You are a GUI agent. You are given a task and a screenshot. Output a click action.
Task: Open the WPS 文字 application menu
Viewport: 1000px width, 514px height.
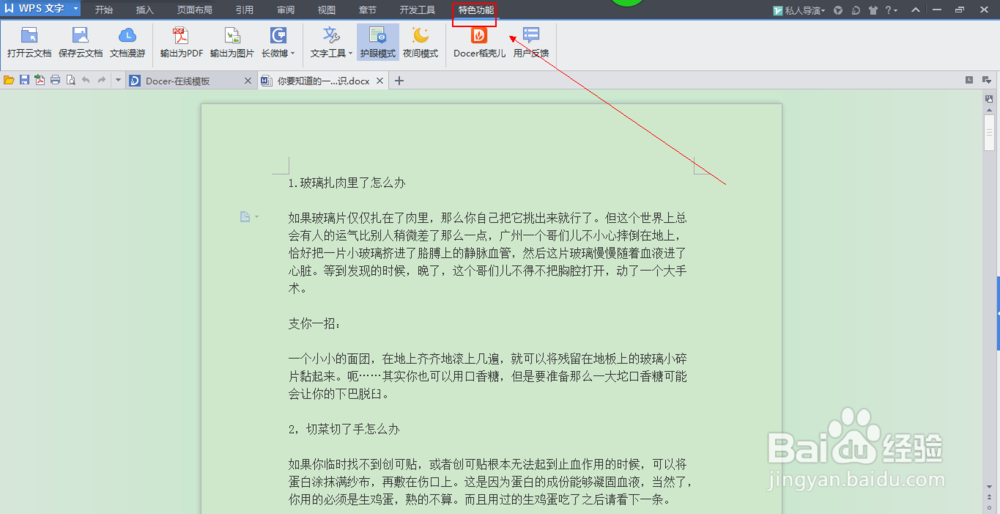click(x=41, y=9)
